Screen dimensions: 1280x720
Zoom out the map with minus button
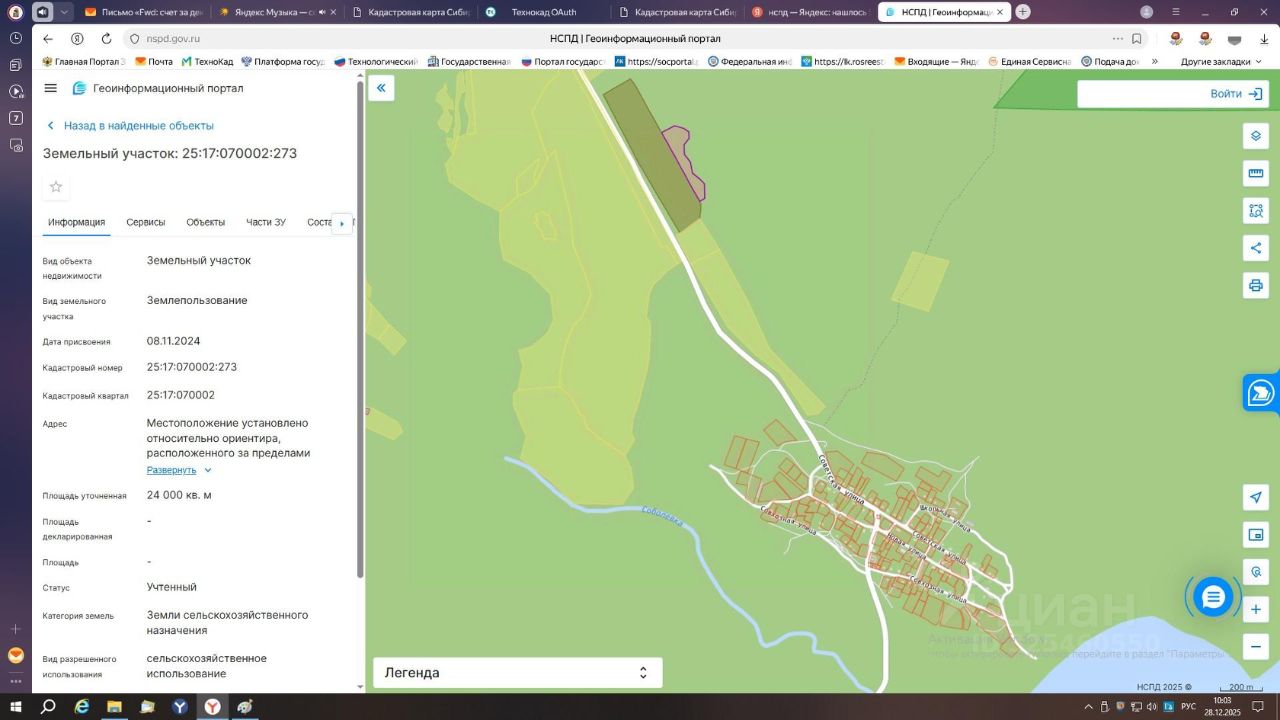coord(1256,646)
